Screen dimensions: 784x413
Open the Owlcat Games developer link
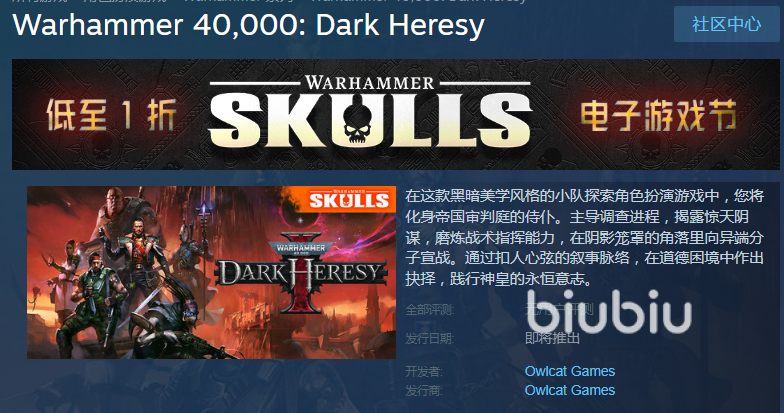(570, 371)
